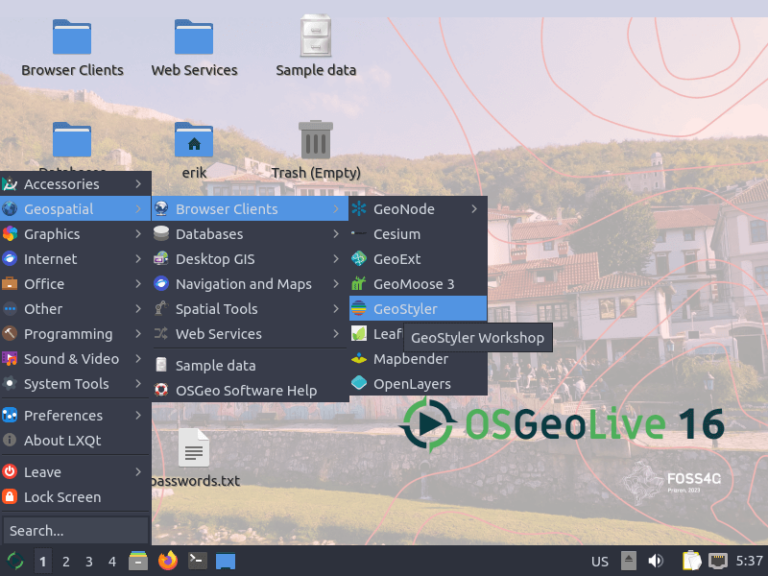Click the network tray icon

[x=718, y=560]
